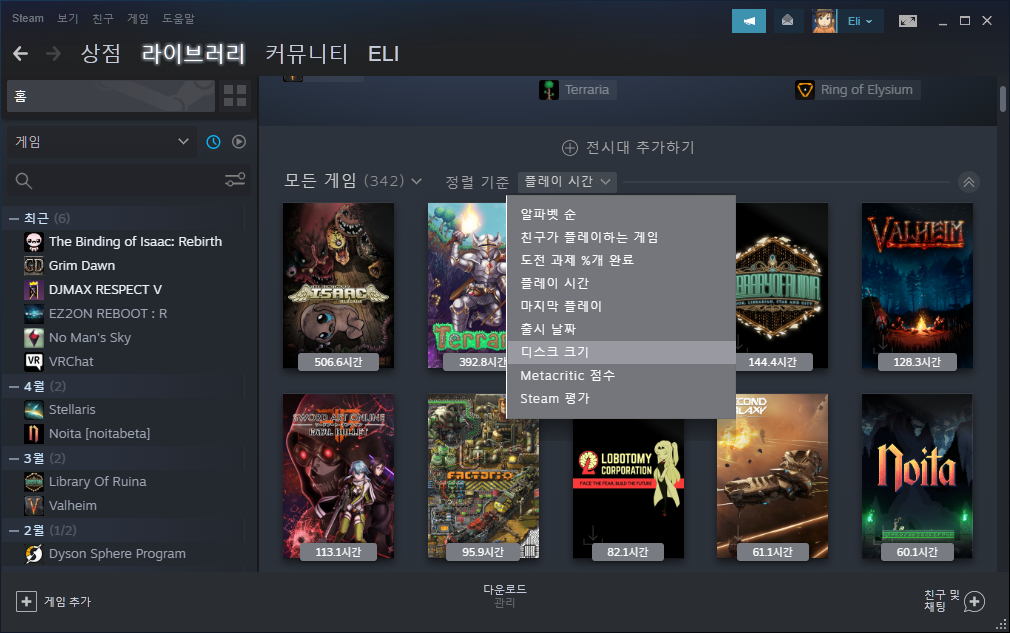Collapse the 최근 (6) category
The image size is (1010, 633).
click(14, 218)
